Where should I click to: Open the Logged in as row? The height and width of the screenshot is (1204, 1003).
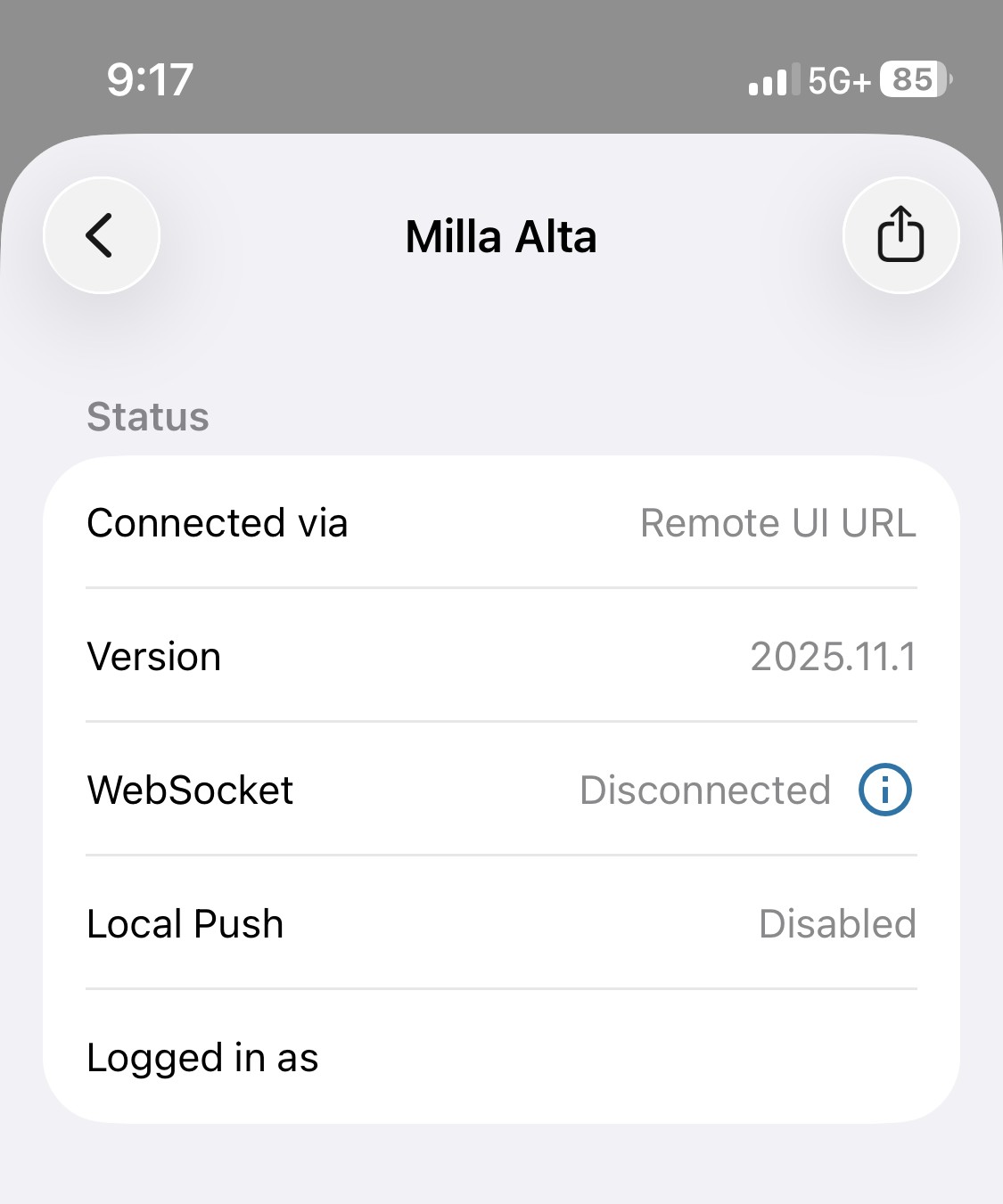click(501, 1057)
